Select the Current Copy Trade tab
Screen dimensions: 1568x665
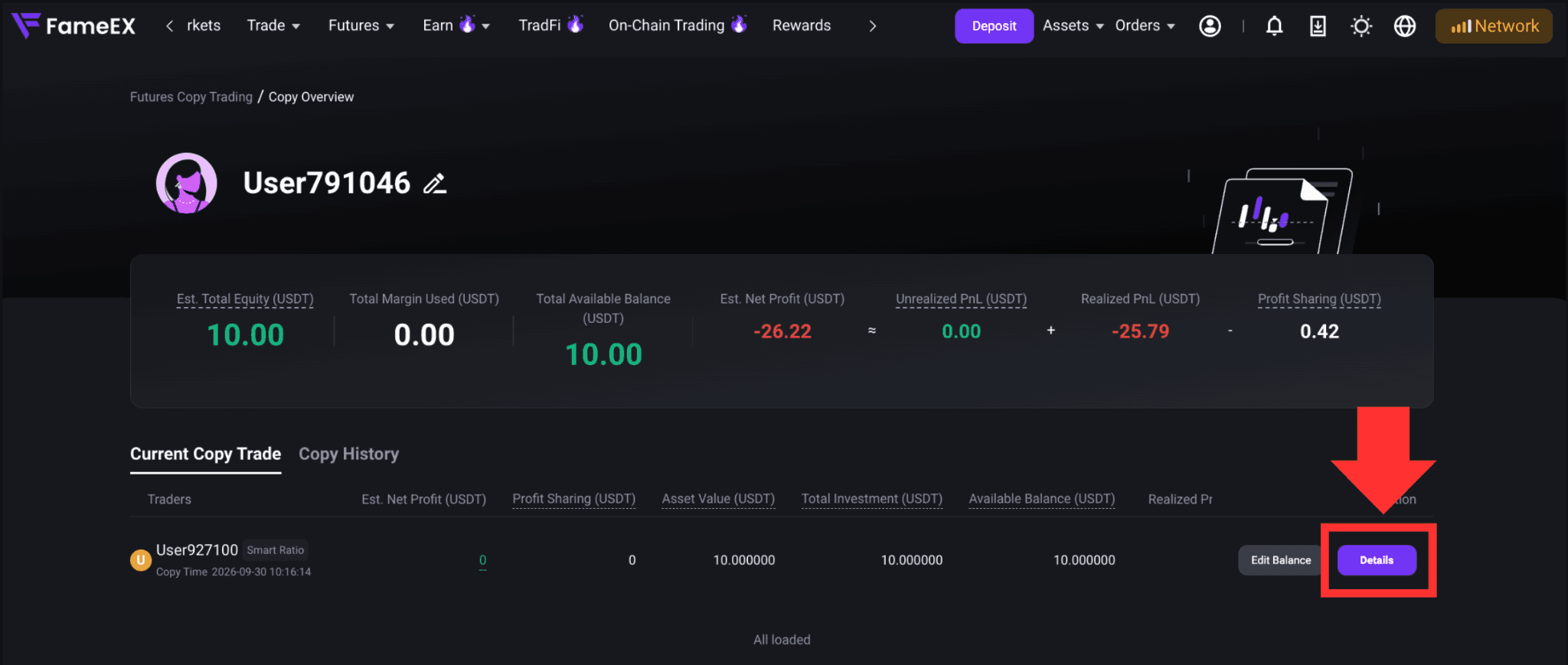pos(205,454)
